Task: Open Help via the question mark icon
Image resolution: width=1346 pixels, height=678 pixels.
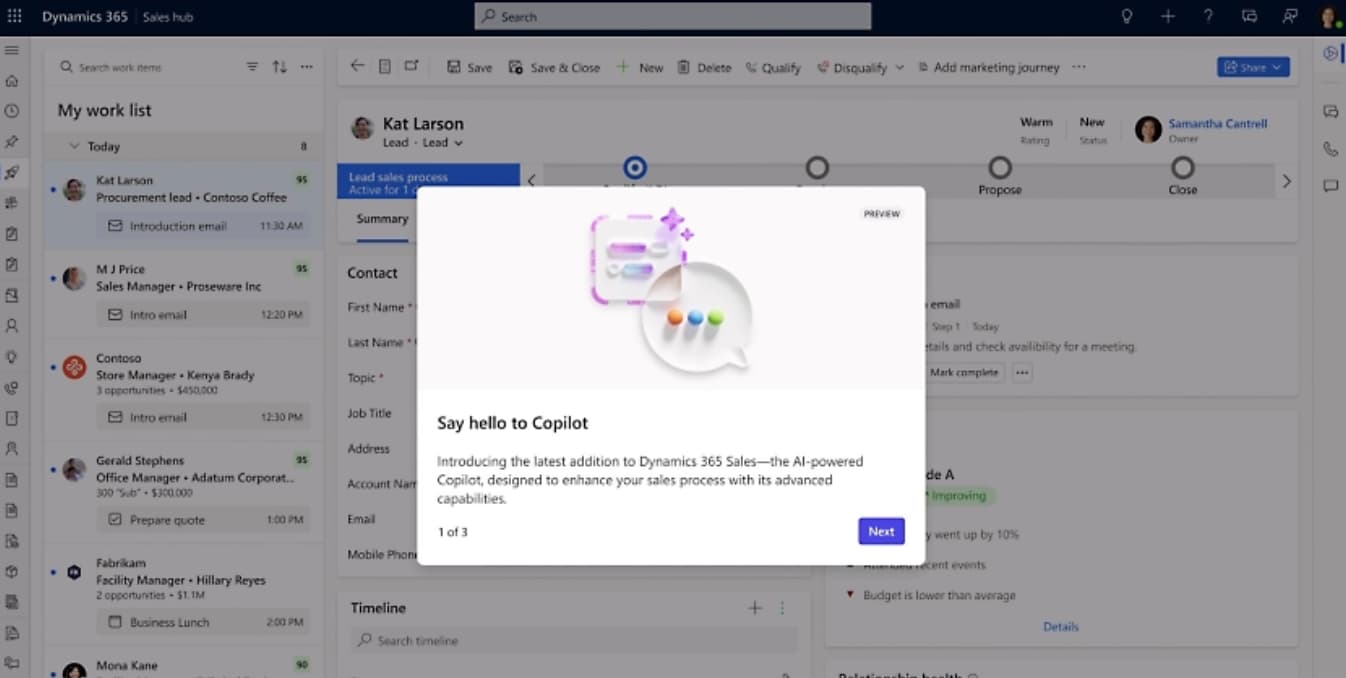Action: [x=1208, y=16]
